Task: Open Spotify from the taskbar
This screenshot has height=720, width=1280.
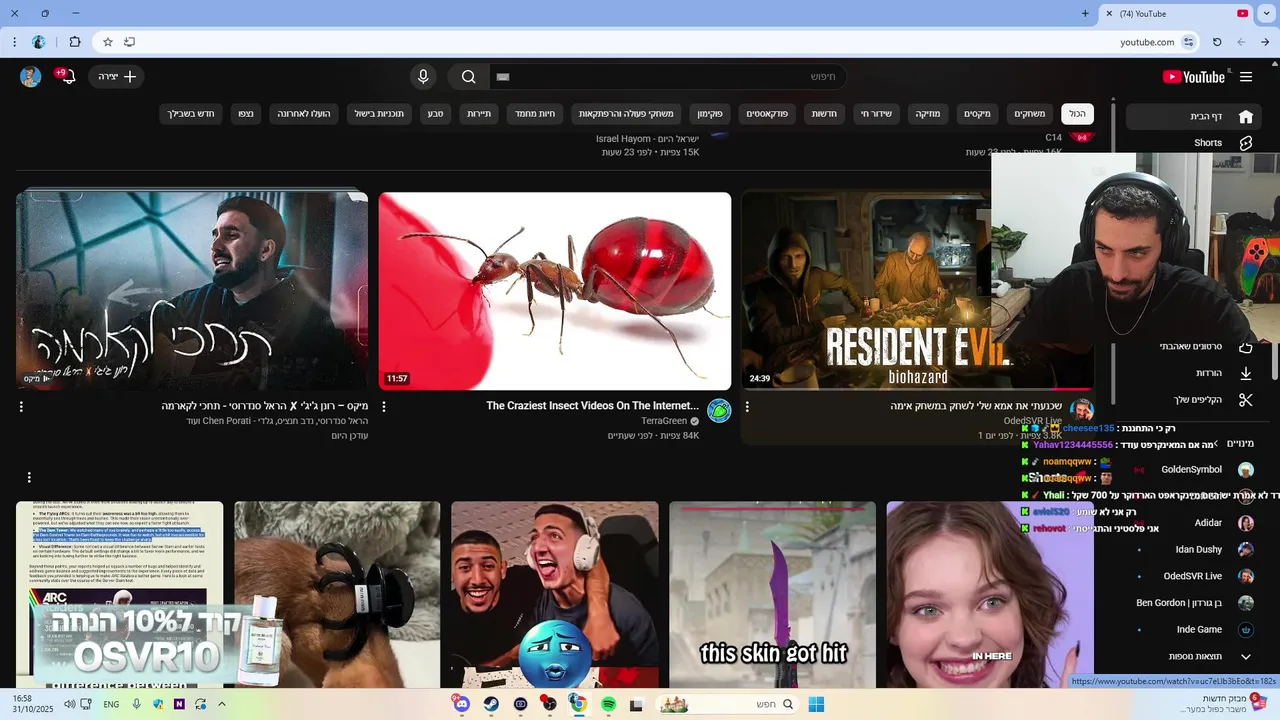Action: [608, 704]
